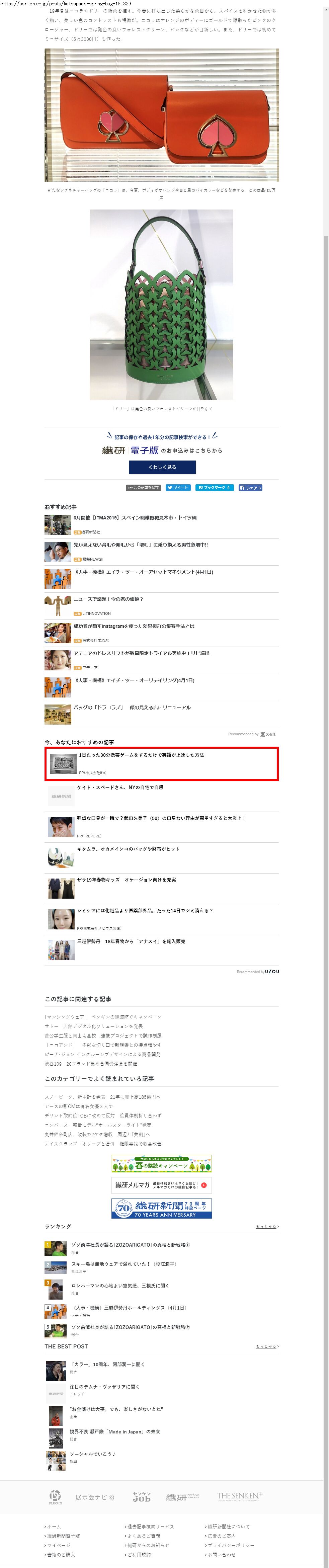The width and height of the screenshot is (329, 1568).
Task: Open article ケイト・スペードさん、NYの自宅で自殺
Action: 120,787
